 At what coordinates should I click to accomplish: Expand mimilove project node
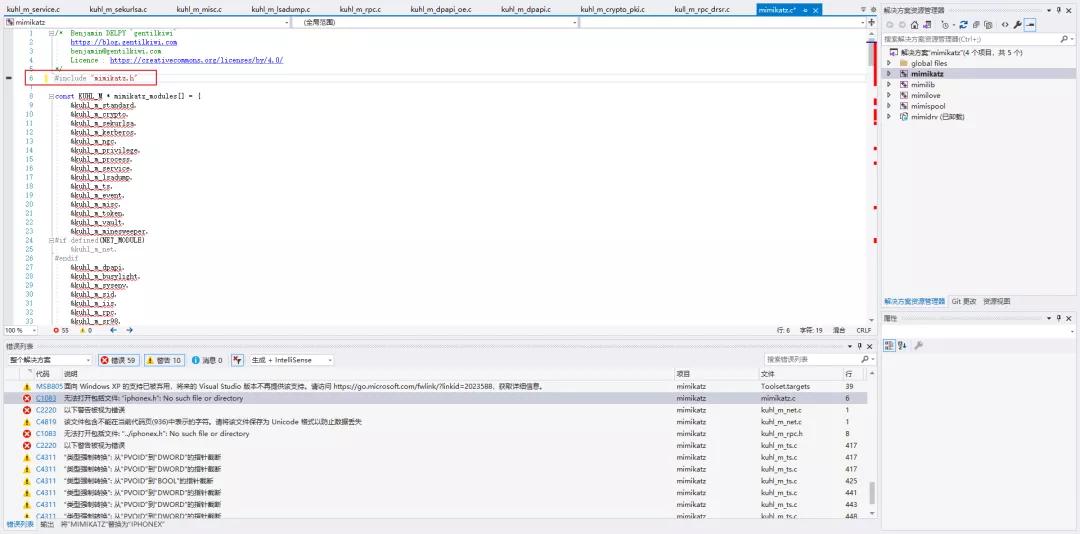(889, 95)
